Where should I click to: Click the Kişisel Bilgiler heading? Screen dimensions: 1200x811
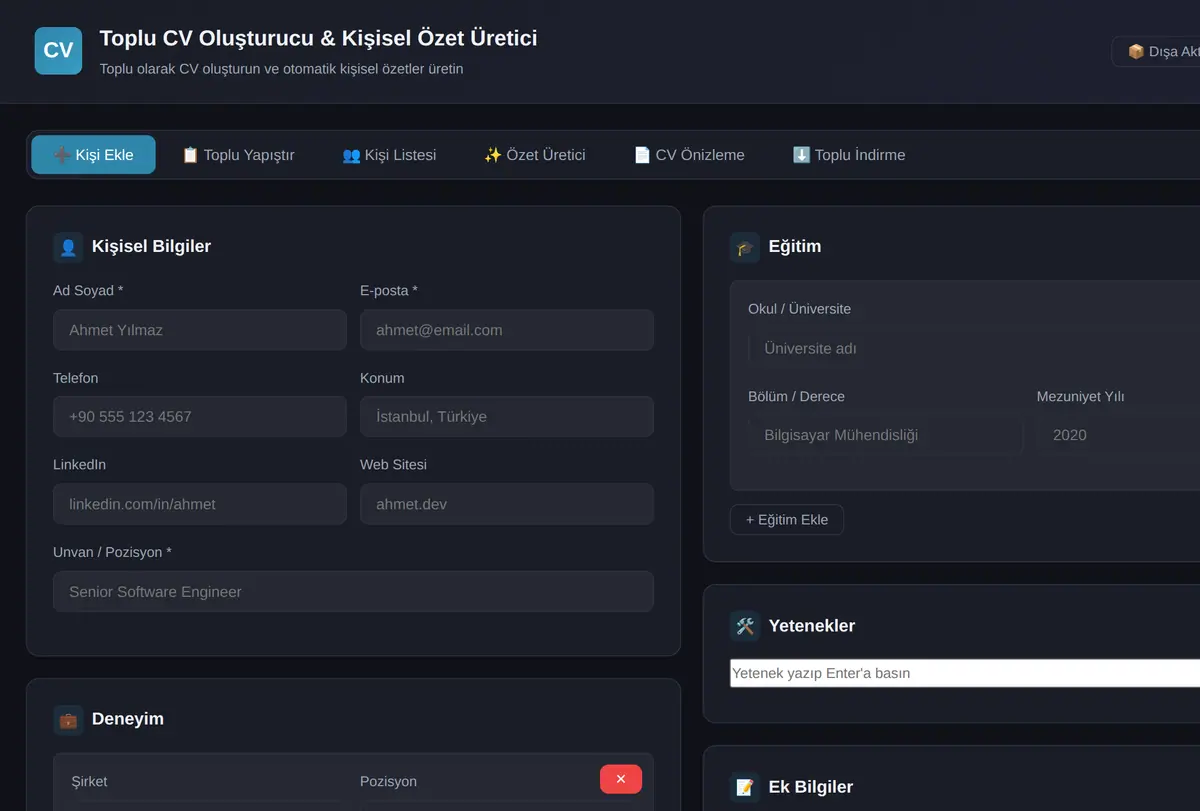point(151,247)
